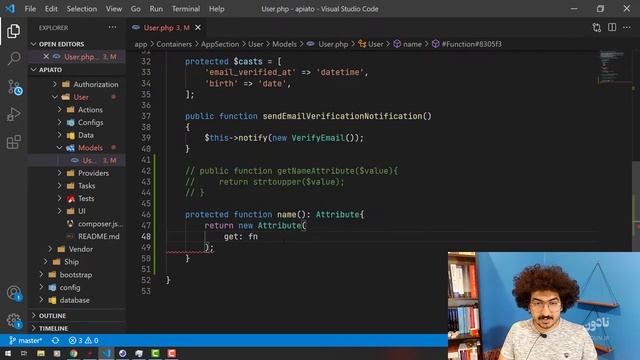This screenshot has width=640, height=360.
Task: Place cursor on line 48 'get: fn'
Action: pyautogui.click(x=241, y=236)
